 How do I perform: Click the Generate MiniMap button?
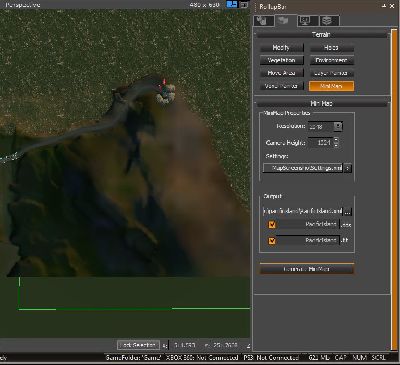pos(307,269)
